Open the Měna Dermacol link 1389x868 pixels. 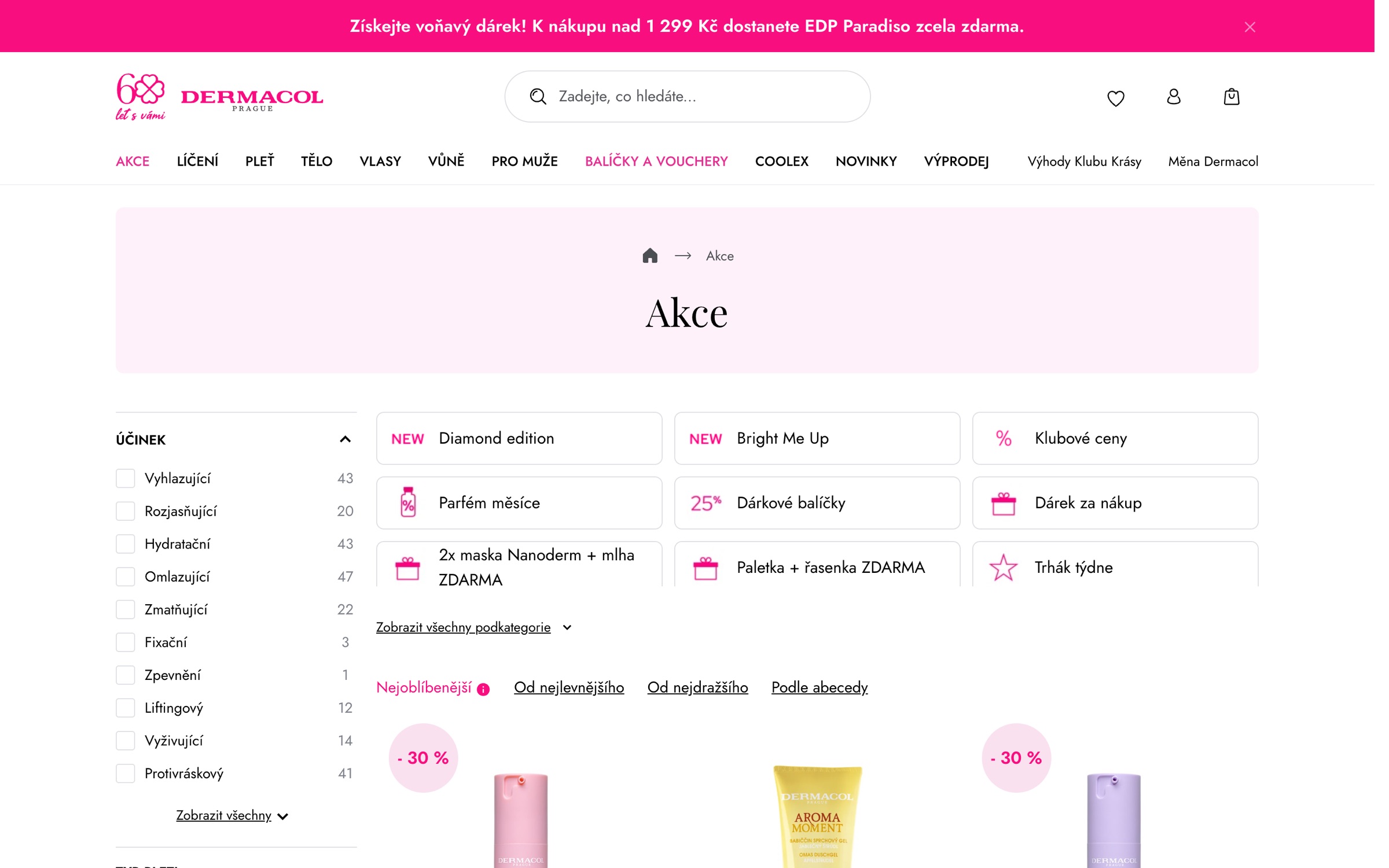1213,161
